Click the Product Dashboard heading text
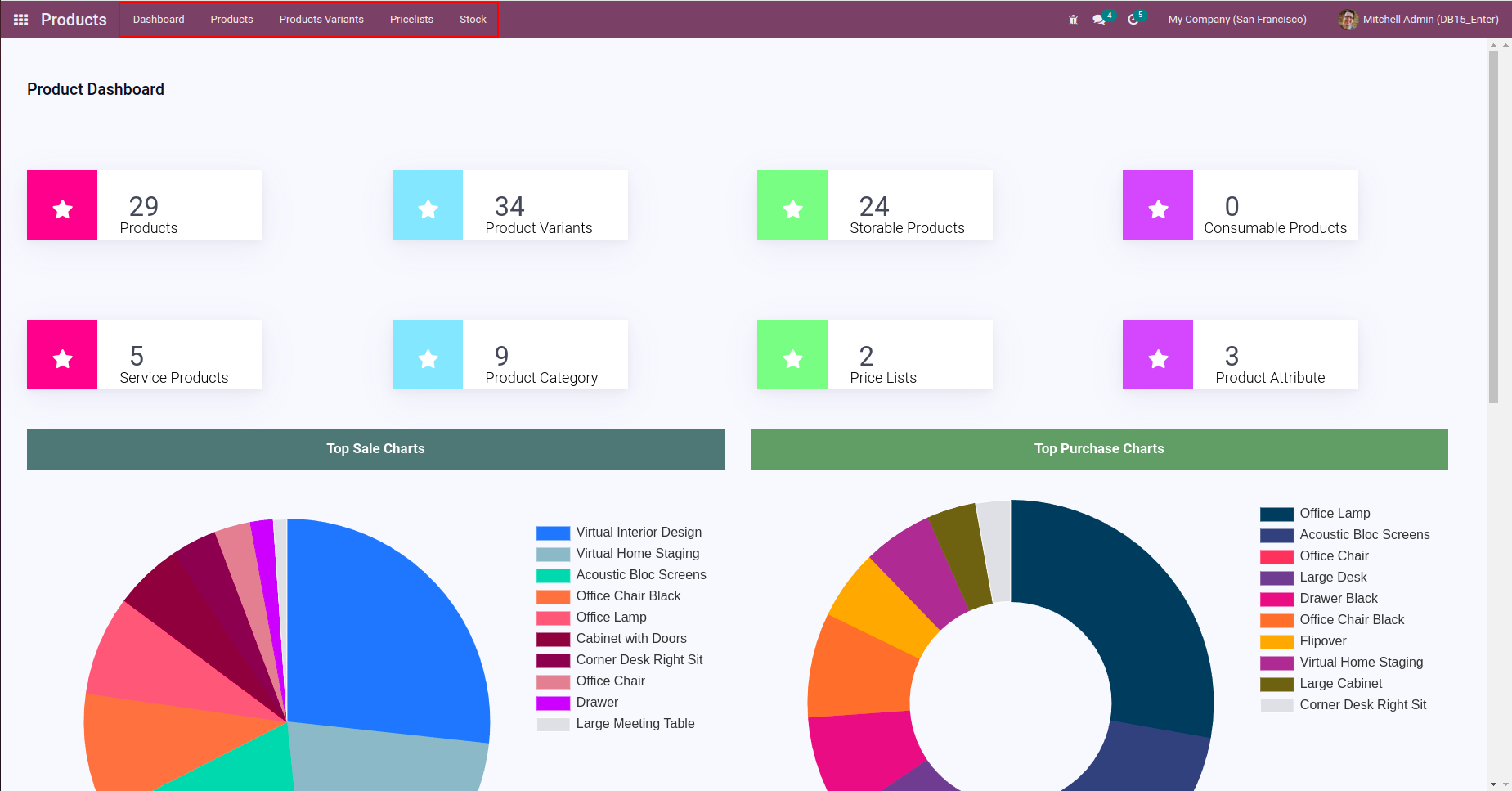This screenshot has width=1512, height=791. pyautogui.click(x=96, y=89)
